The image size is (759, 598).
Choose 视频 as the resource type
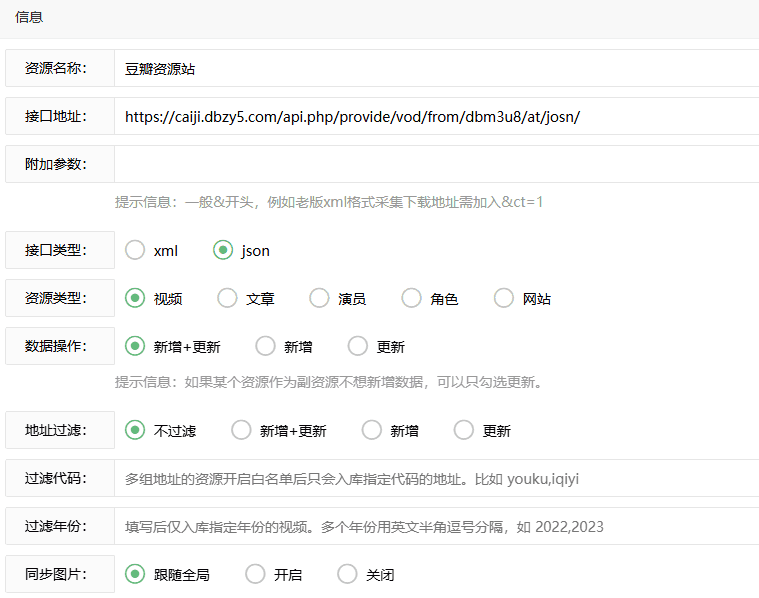click(135, 299)
